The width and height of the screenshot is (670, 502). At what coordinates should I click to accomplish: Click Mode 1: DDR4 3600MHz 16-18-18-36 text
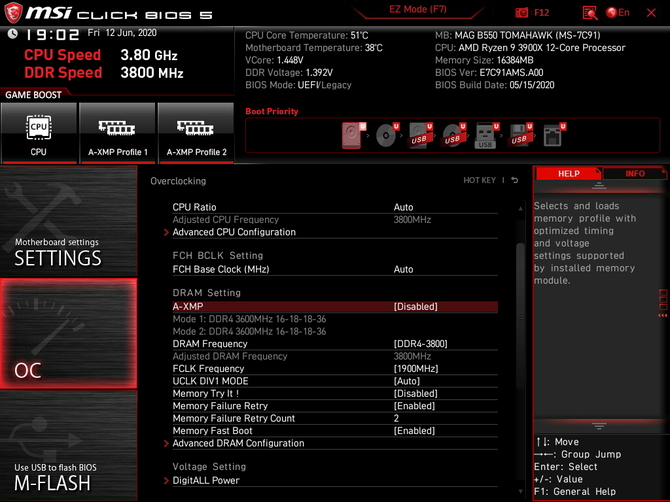[x=249, y=319]
